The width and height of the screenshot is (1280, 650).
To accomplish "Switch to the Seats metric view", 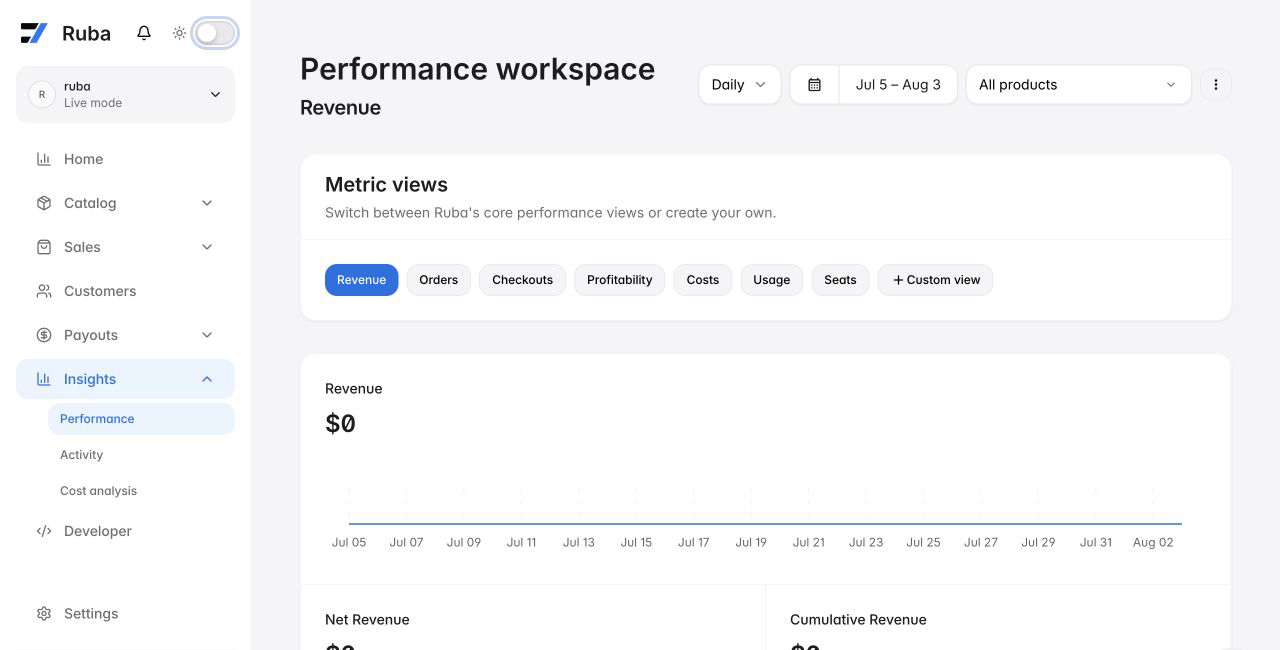I will (x=840, y=280).
